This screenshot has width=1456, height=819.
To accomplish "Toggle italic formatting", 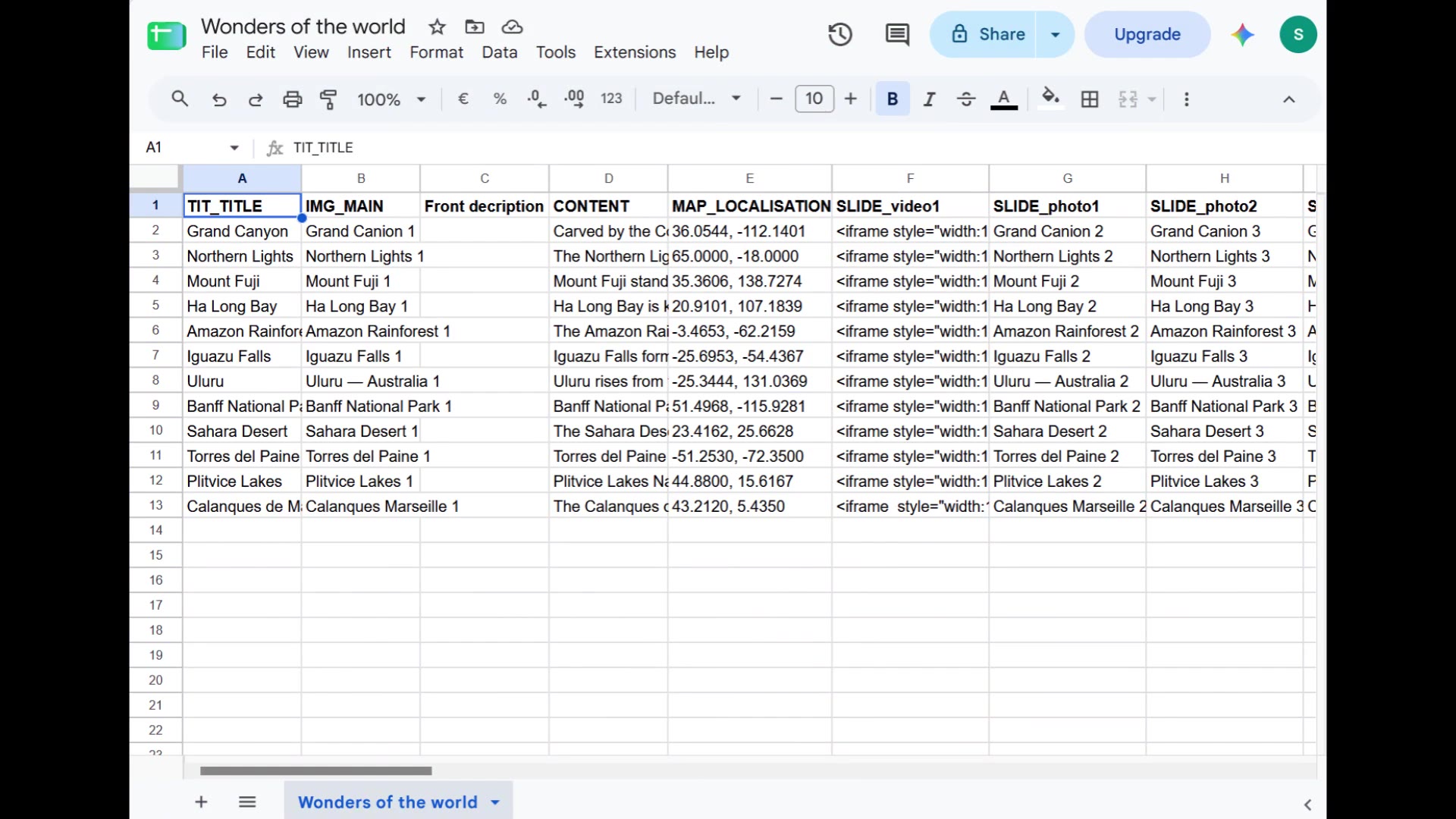I will coord(930,99).
